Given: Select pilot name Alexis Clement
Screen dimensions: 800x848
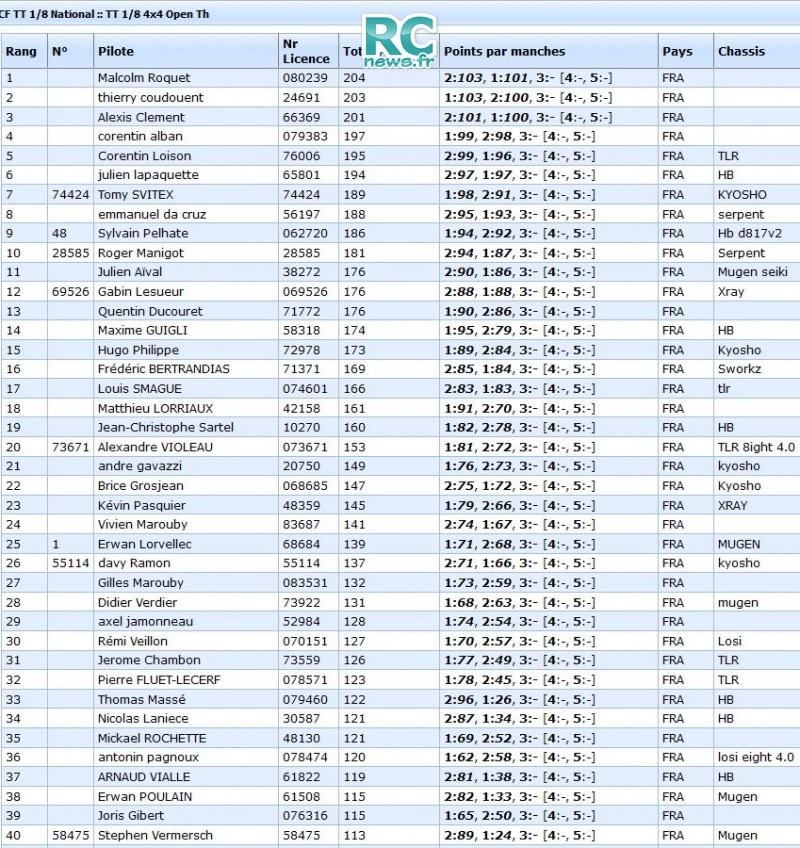Looking at the screenshot, I should point(141,117).
